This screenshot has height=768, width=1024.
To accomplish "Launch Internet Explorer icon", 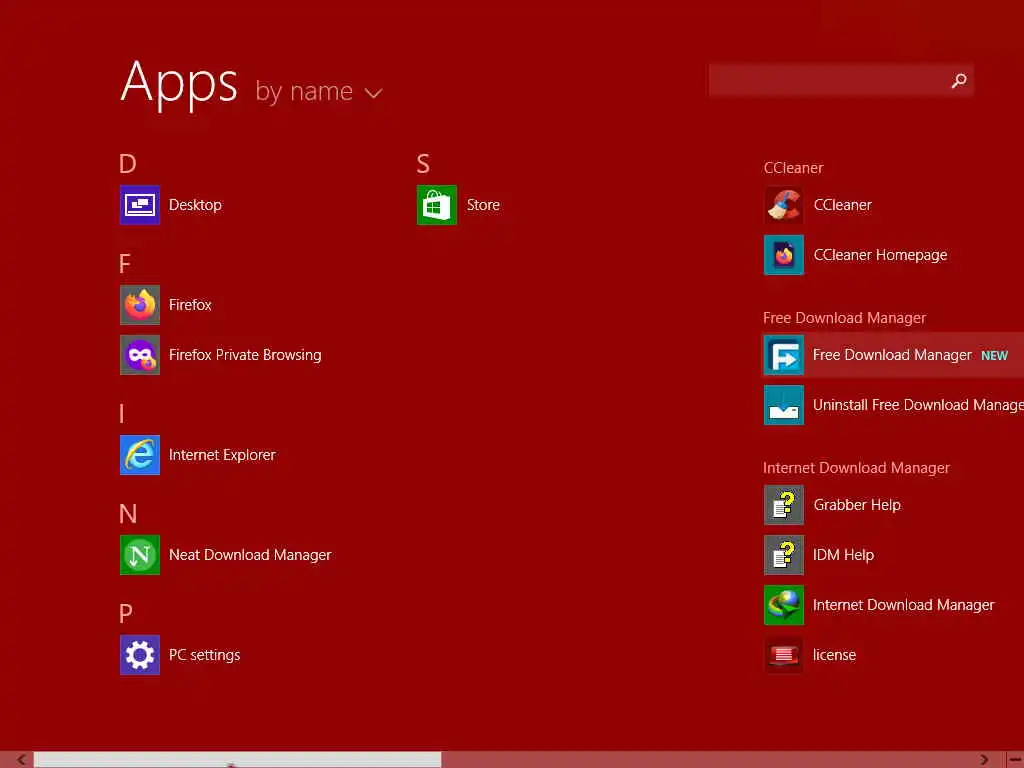I will click(x=140, y=455).
